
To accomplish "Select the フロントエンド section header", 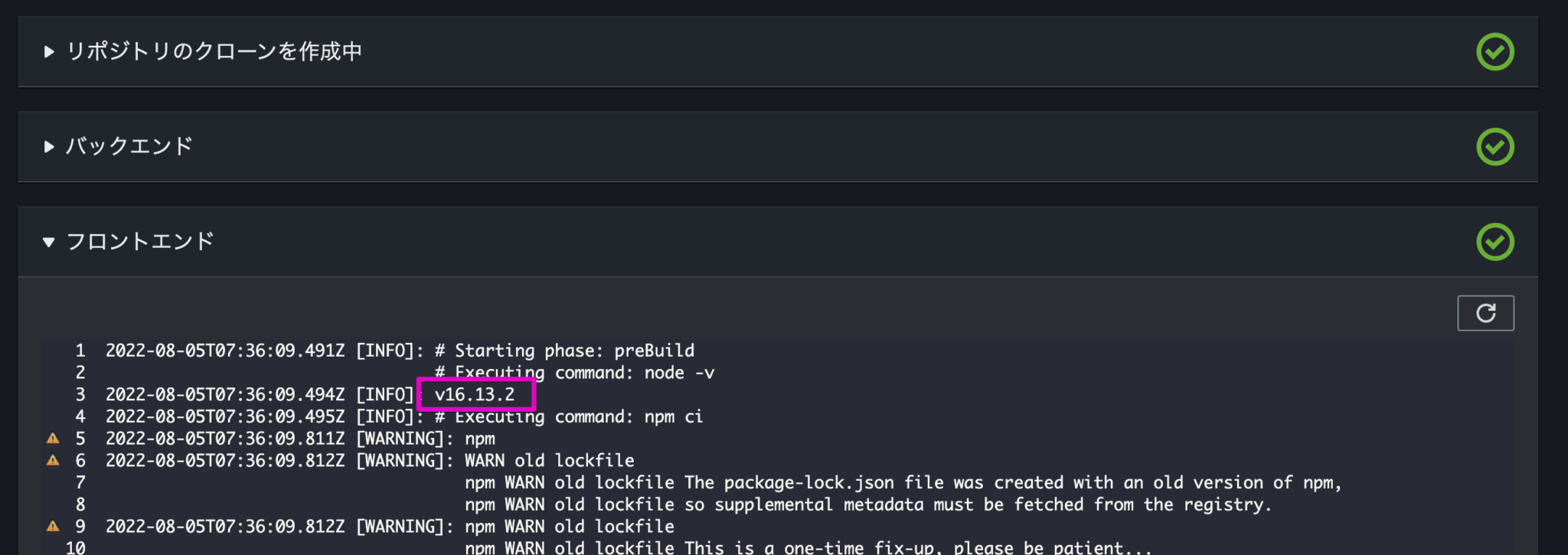I will click(138, 241).
